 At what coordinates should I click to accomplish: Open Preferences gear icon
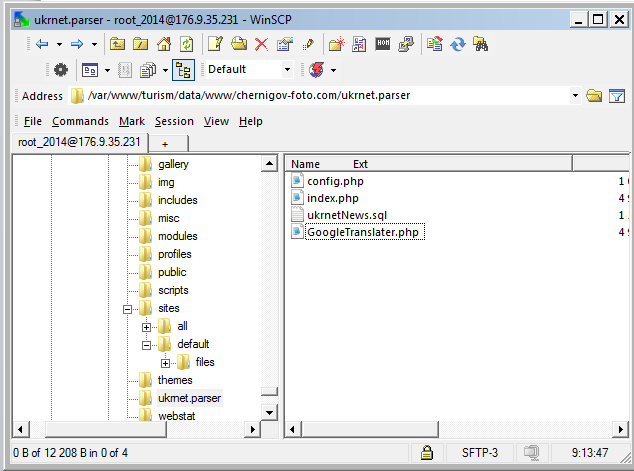click(x=61, y=70)
